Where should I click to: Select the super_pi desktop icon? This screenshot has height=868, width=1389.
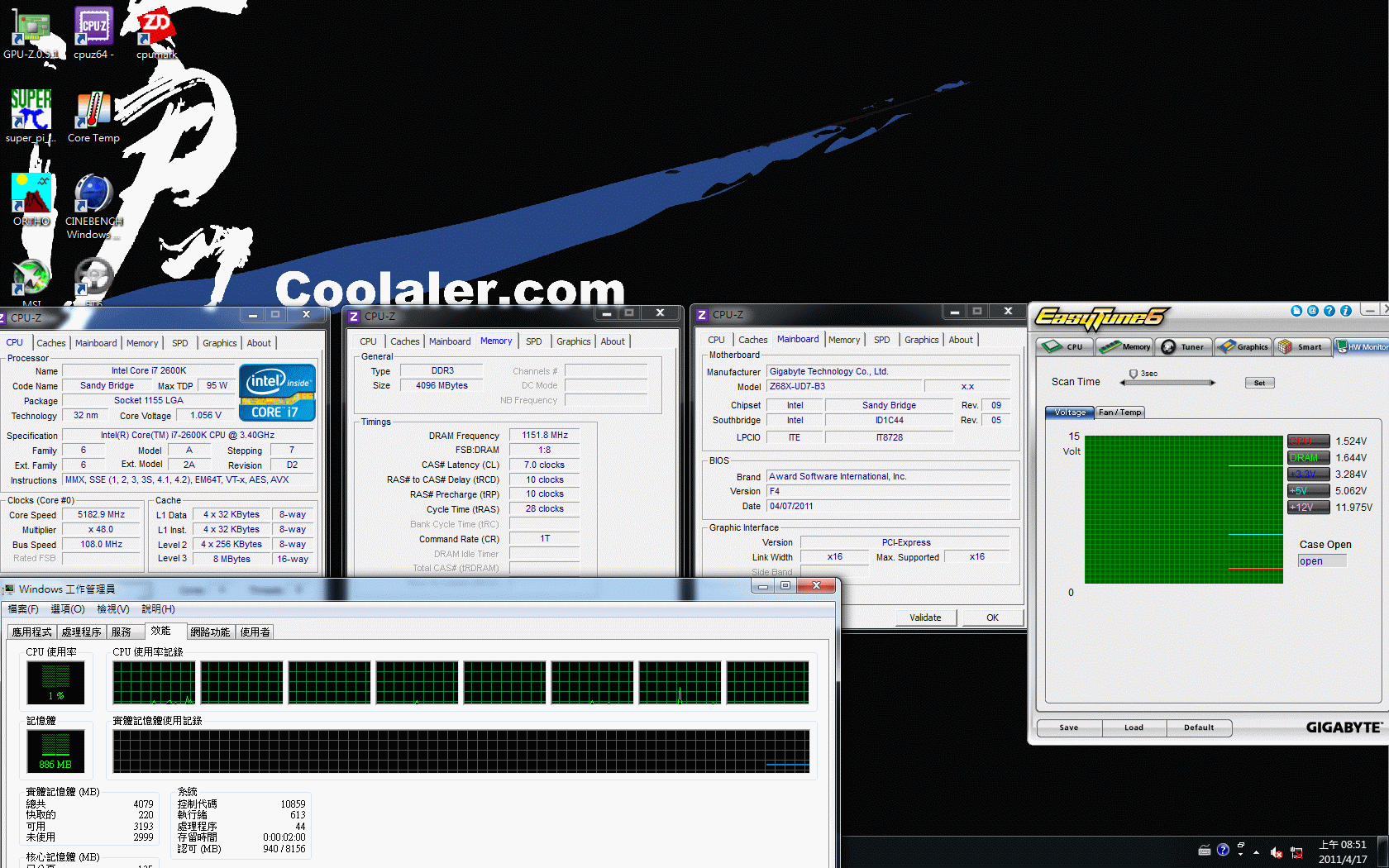(31, 116)
